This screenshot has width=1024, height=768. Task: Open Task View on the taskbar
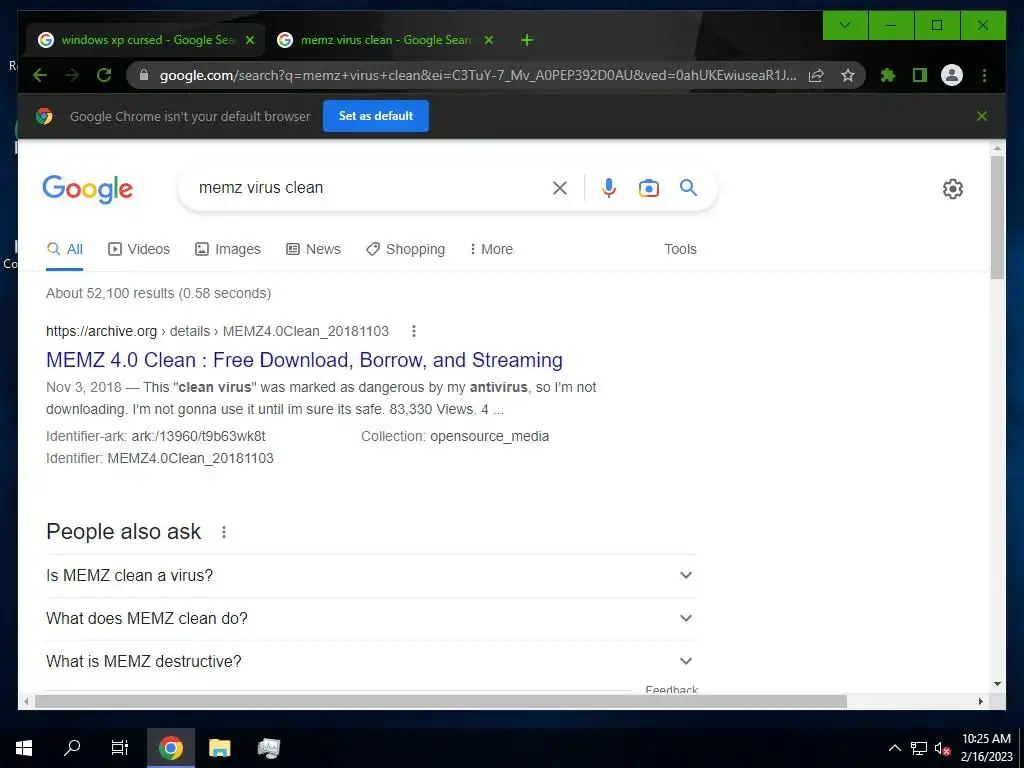(x=120, y=748)
